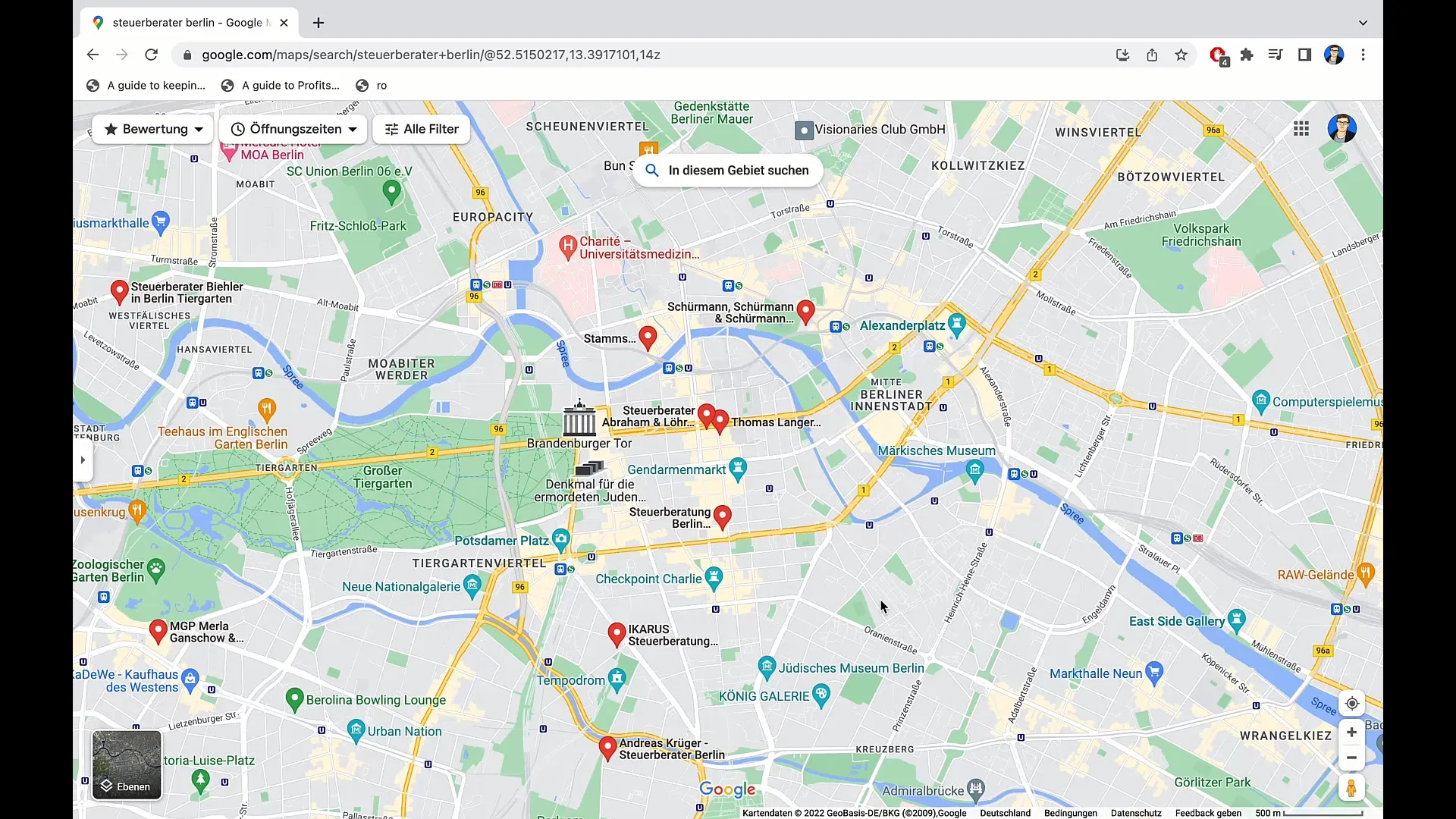
Task: Click the Tempodrom marker
Action: tap(617, 680)
